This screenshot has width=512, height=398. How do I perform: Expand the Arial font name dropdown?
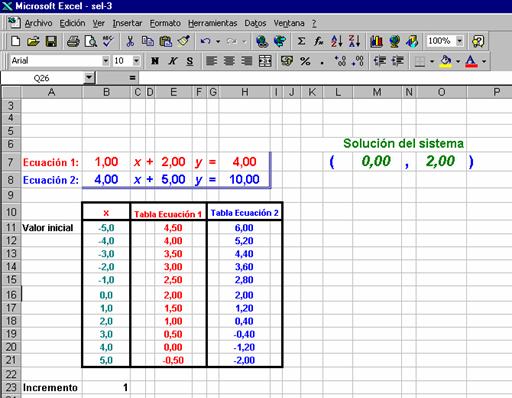[x=105, y=61]
